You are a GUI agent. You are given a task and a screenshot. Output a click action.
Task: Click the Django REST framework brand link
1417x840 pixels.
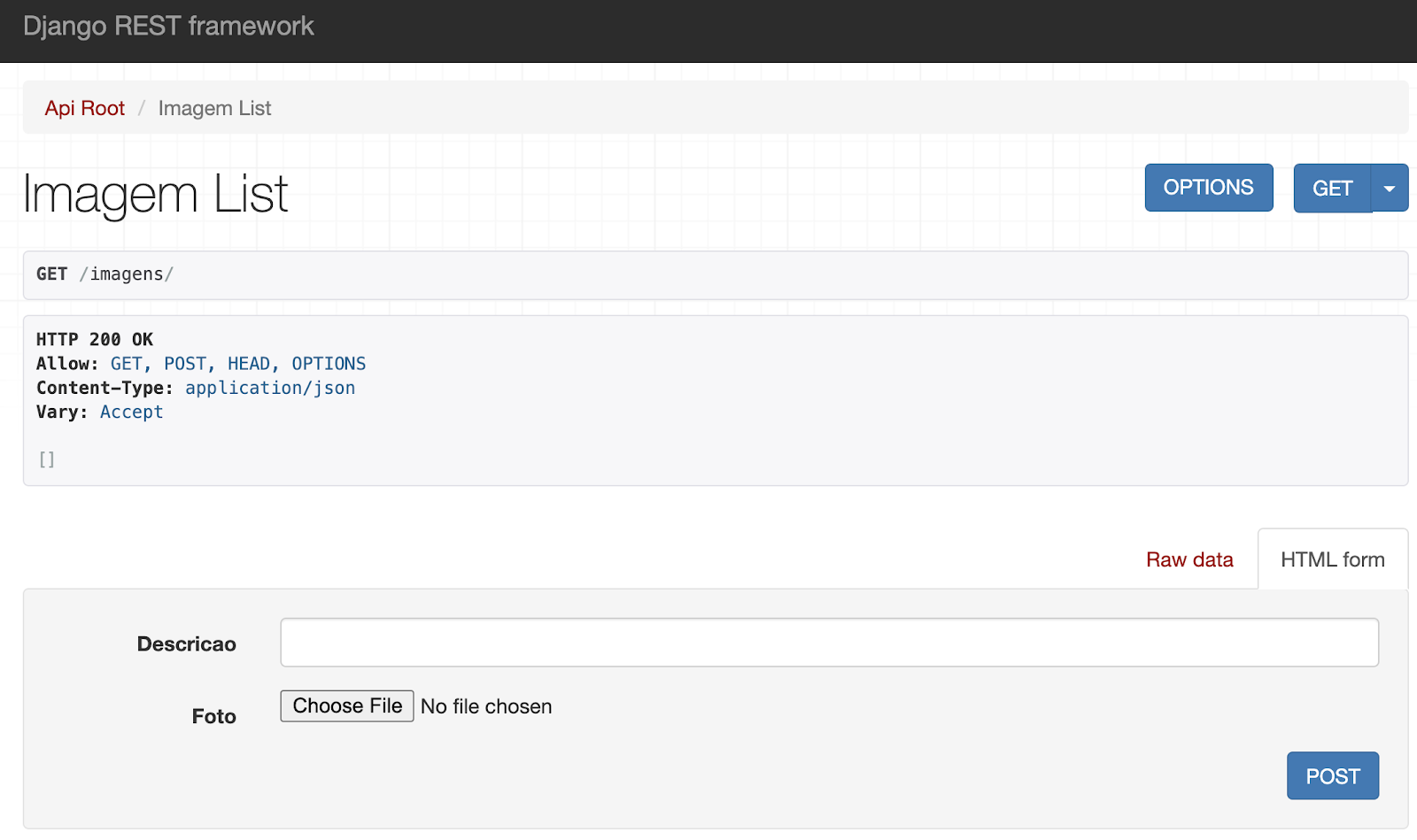[168, 27]
